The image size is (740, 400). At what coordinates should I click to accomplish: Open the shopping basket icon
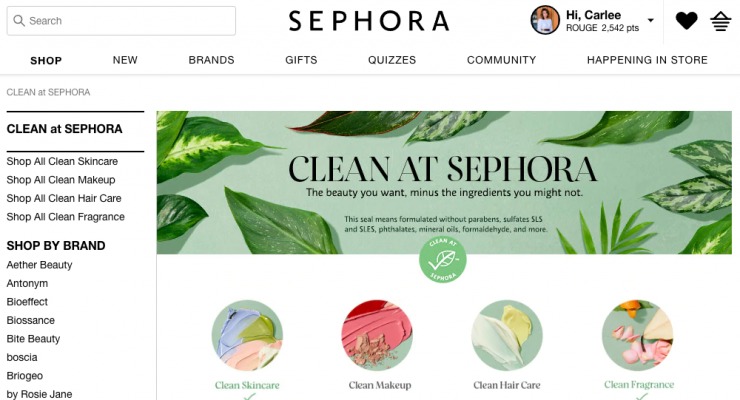pyautogui.click(x=721, y=21)
